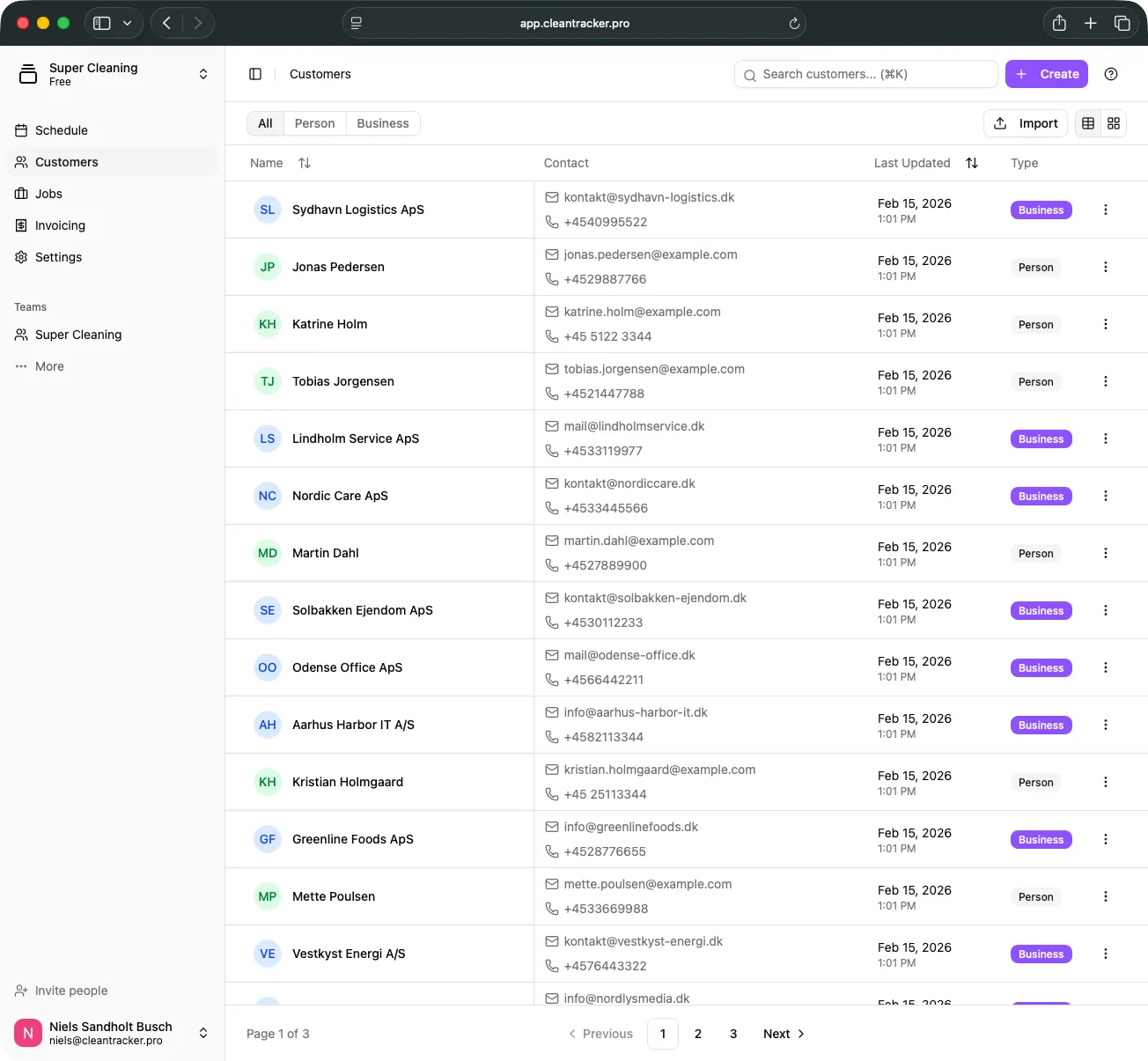Sort customers by Name column
Screen dimensions: 1148x1061
(304, 163)
